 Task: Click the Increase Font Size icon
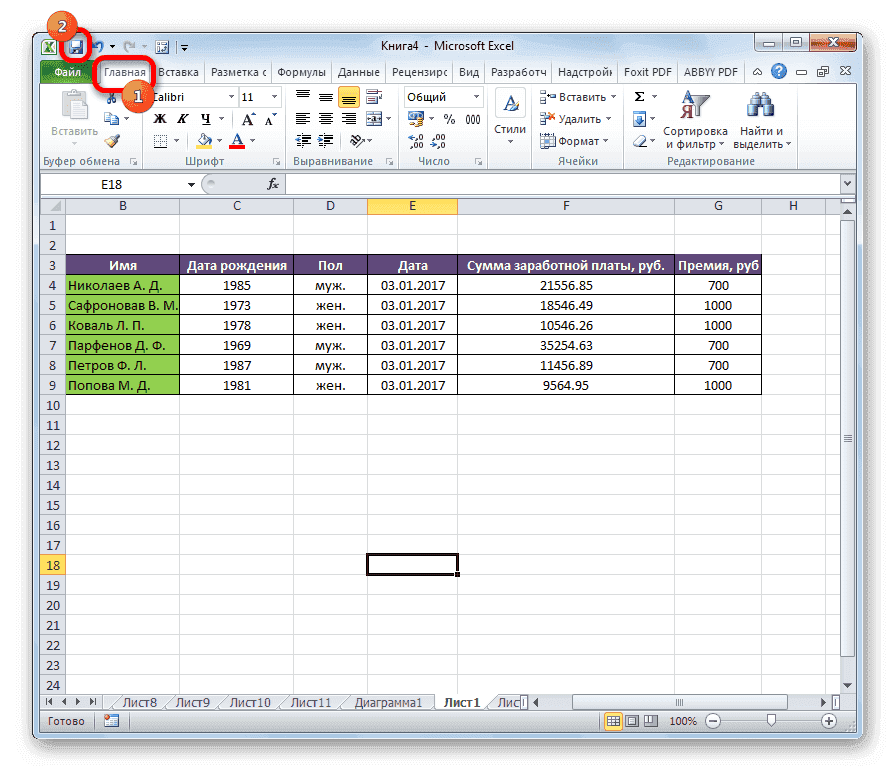tap(248, 119)
